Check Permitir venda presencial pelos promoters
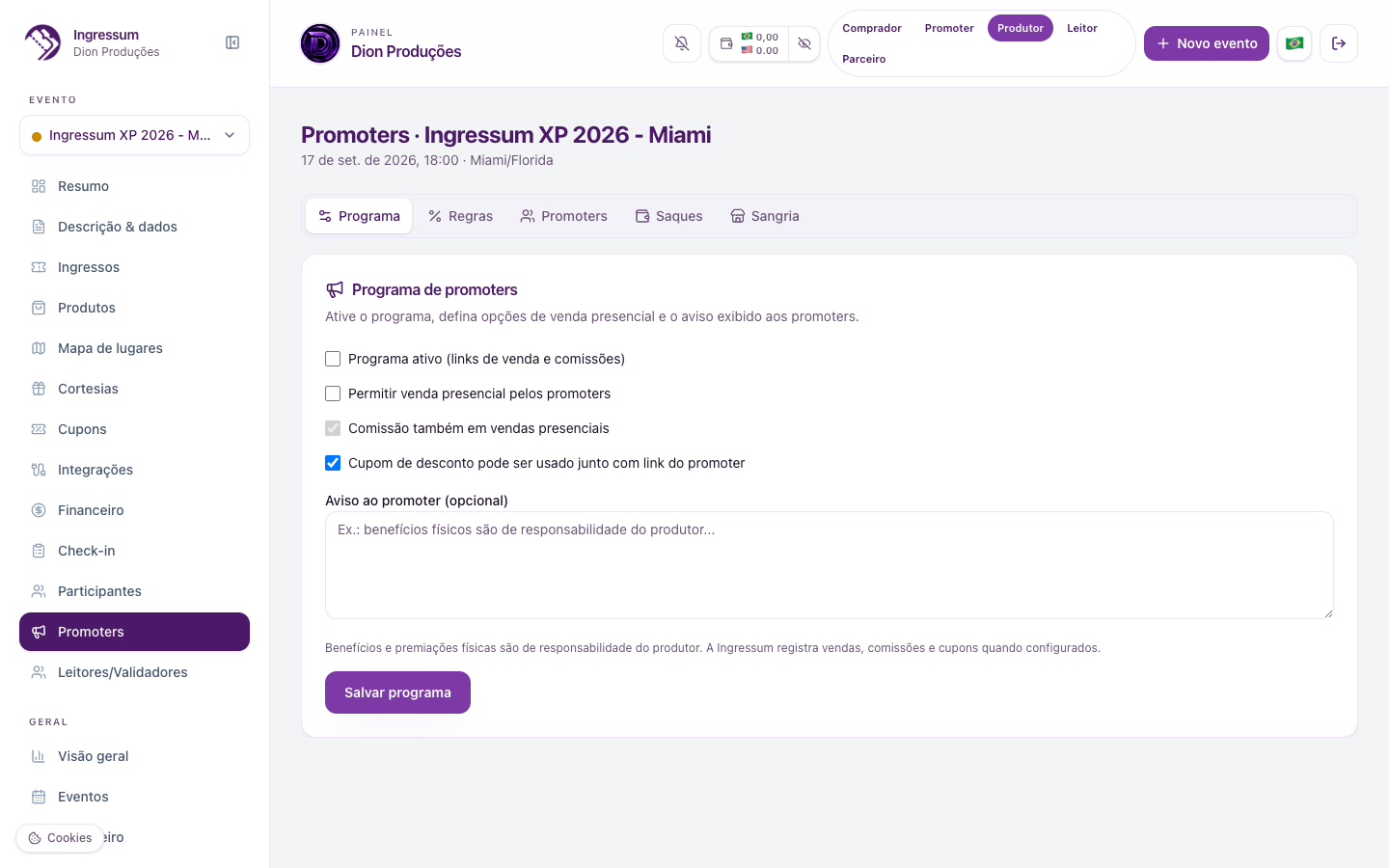Viewport: 1389px width, 868px height. pos(333,393)
